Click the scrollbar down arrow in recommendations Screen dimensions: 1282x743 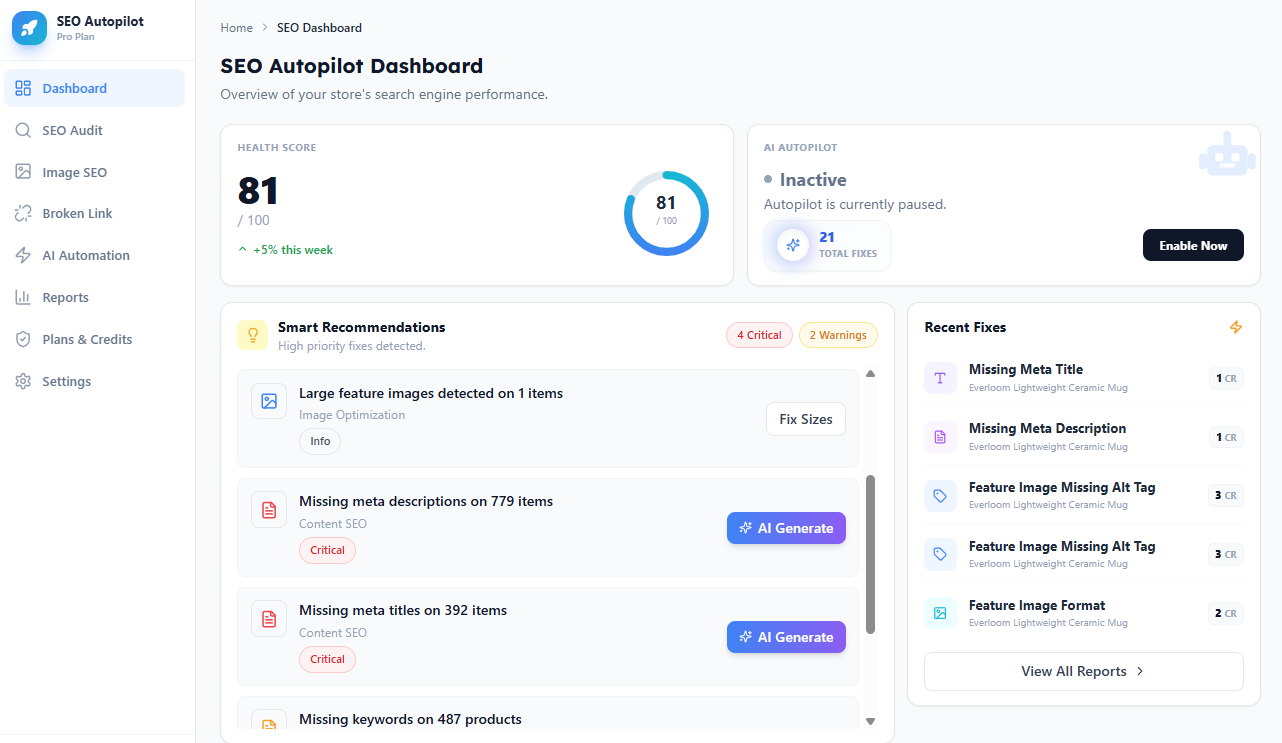click(870, 721)
